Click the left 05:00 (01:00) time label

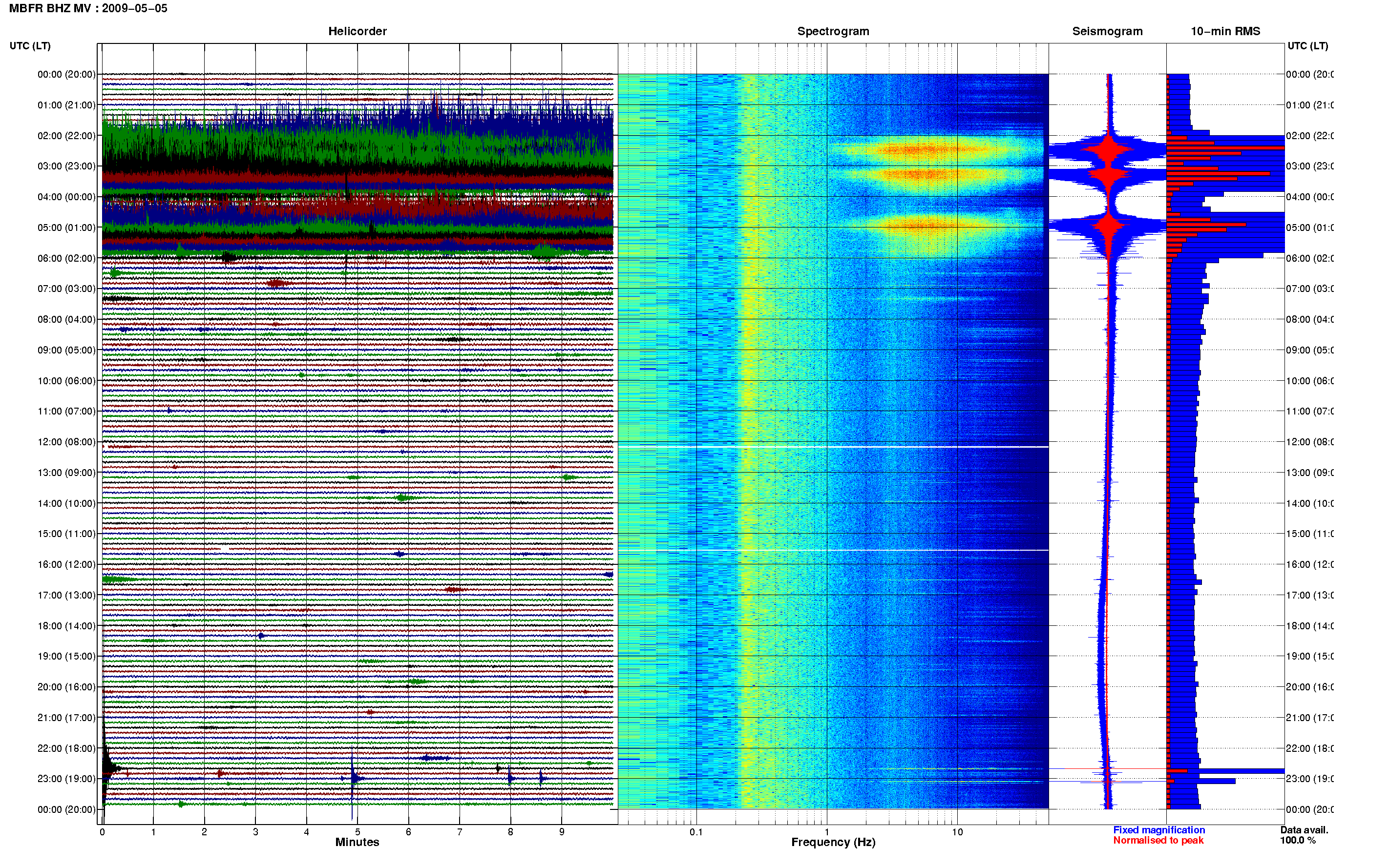coord(66,227)
